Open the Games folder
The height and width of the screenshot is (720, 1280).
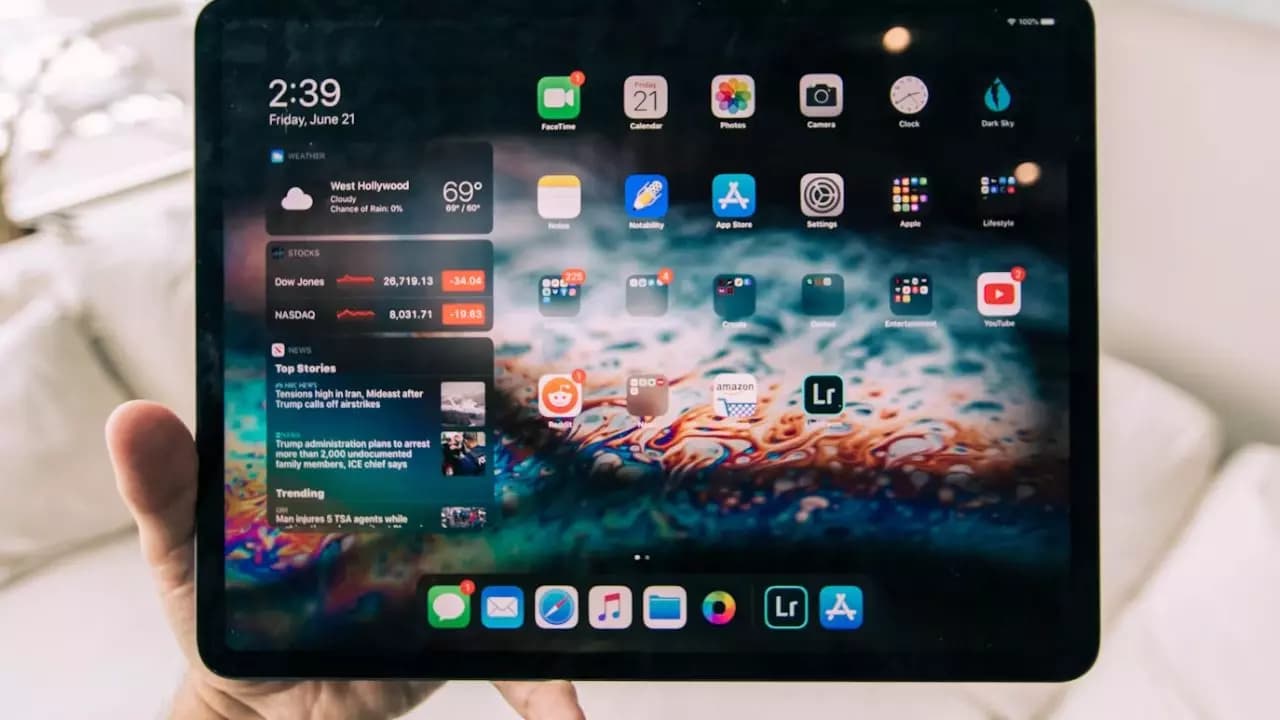[822, 295]
